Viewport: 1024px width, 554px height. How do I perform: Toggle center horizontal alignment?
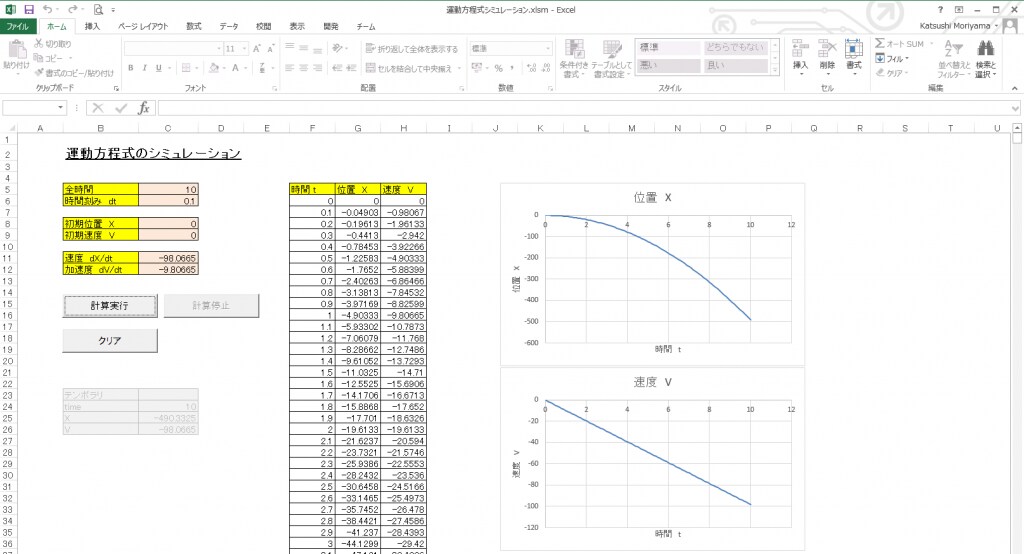coord(303,68)
